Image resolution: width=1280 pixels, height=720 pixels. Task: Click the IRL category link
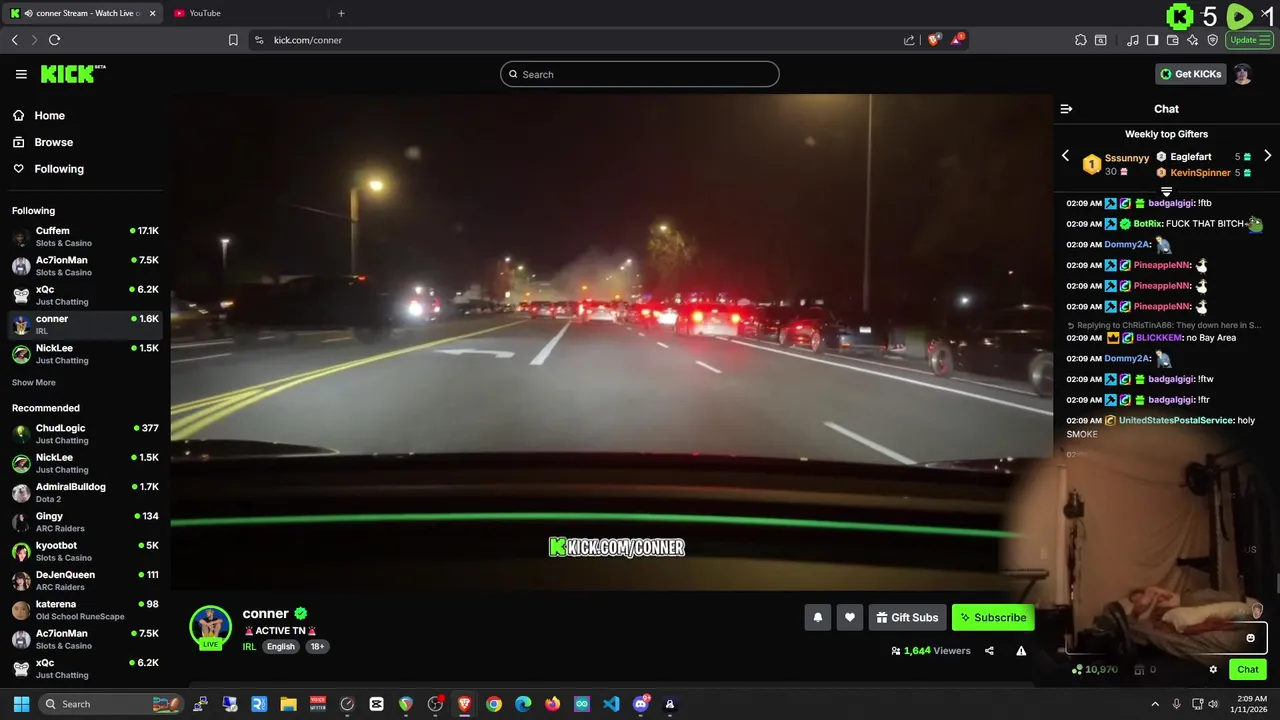click(249, 647)
